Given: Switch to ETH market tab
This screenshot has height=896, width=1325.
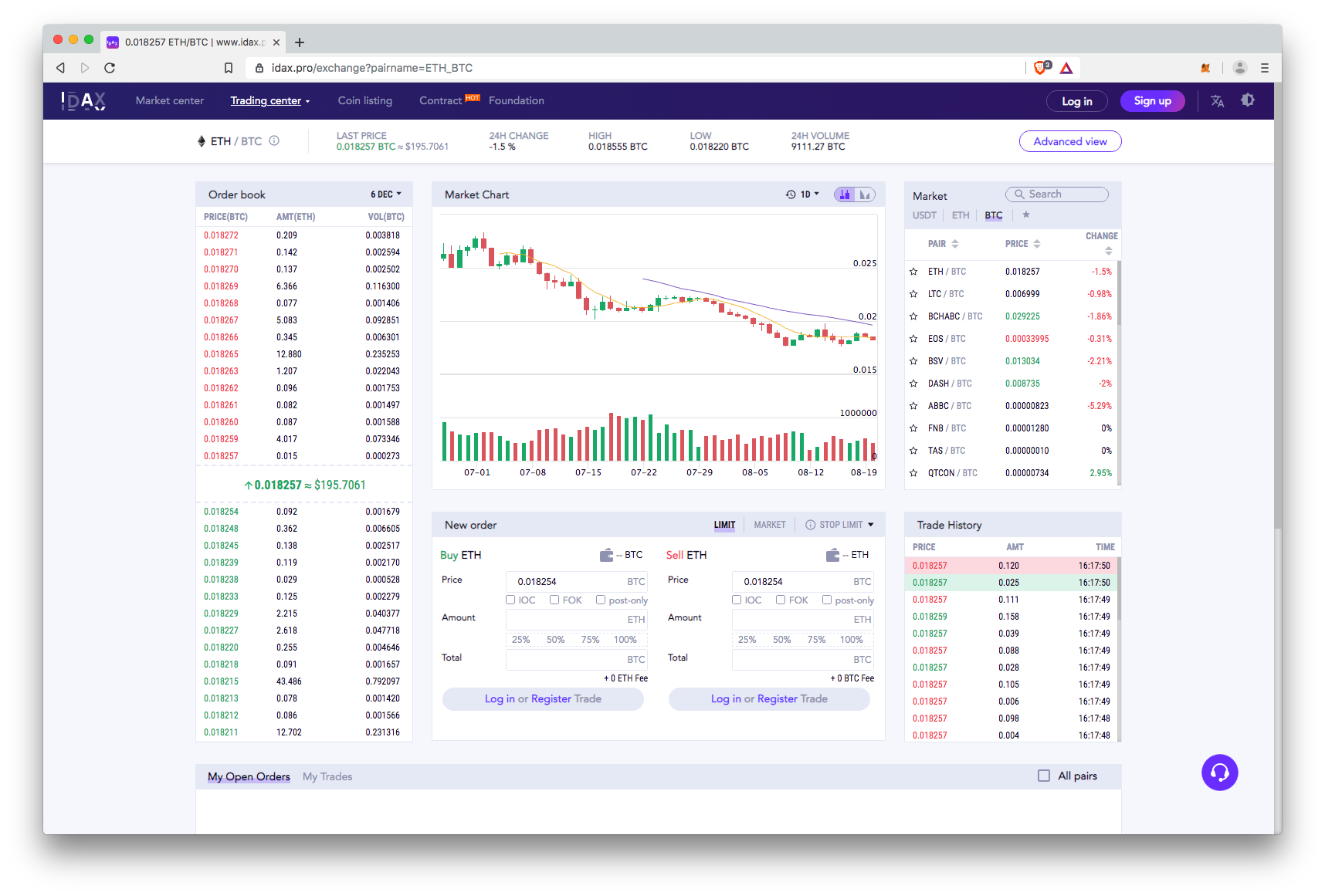Looking at the screenshot, I should pyautogui.click(x=961, y=215).
